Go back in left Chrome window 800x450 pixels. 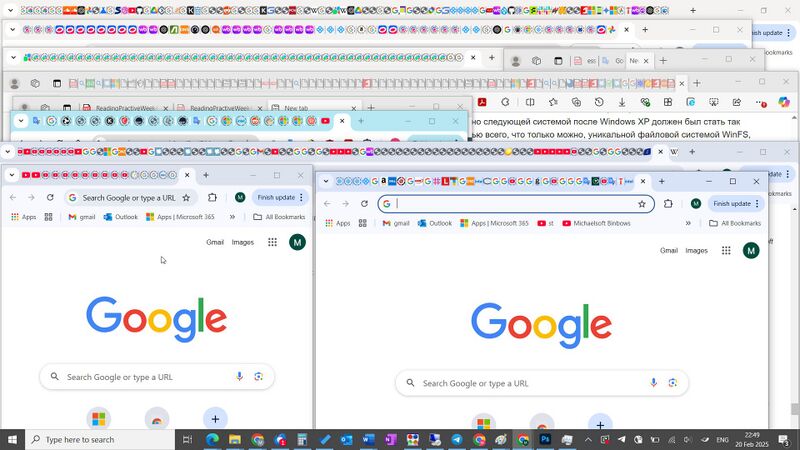coord(13,197)
